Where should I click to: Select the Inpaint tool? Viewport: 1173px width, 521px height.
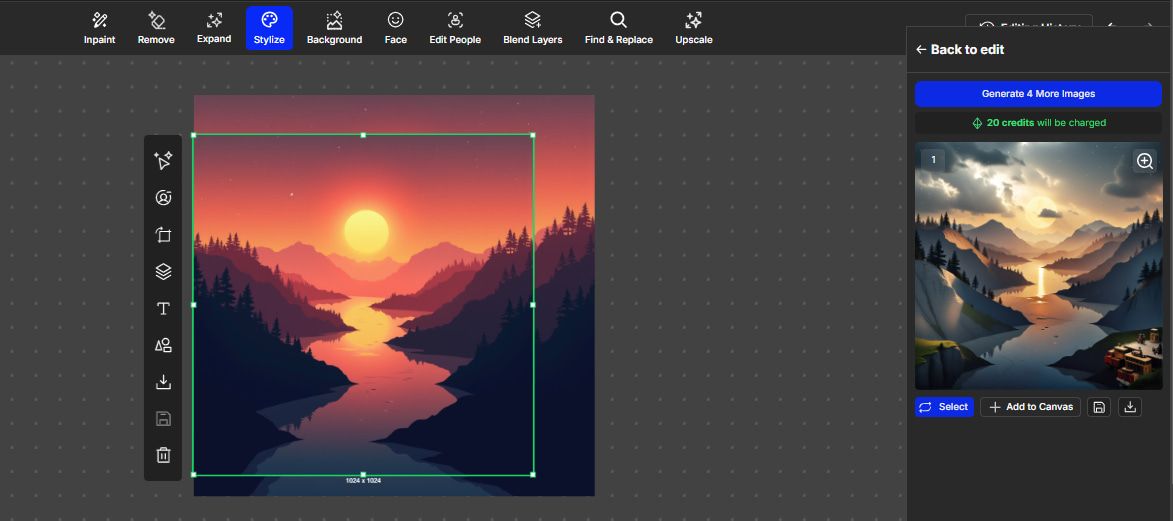(x=99, y=28)
